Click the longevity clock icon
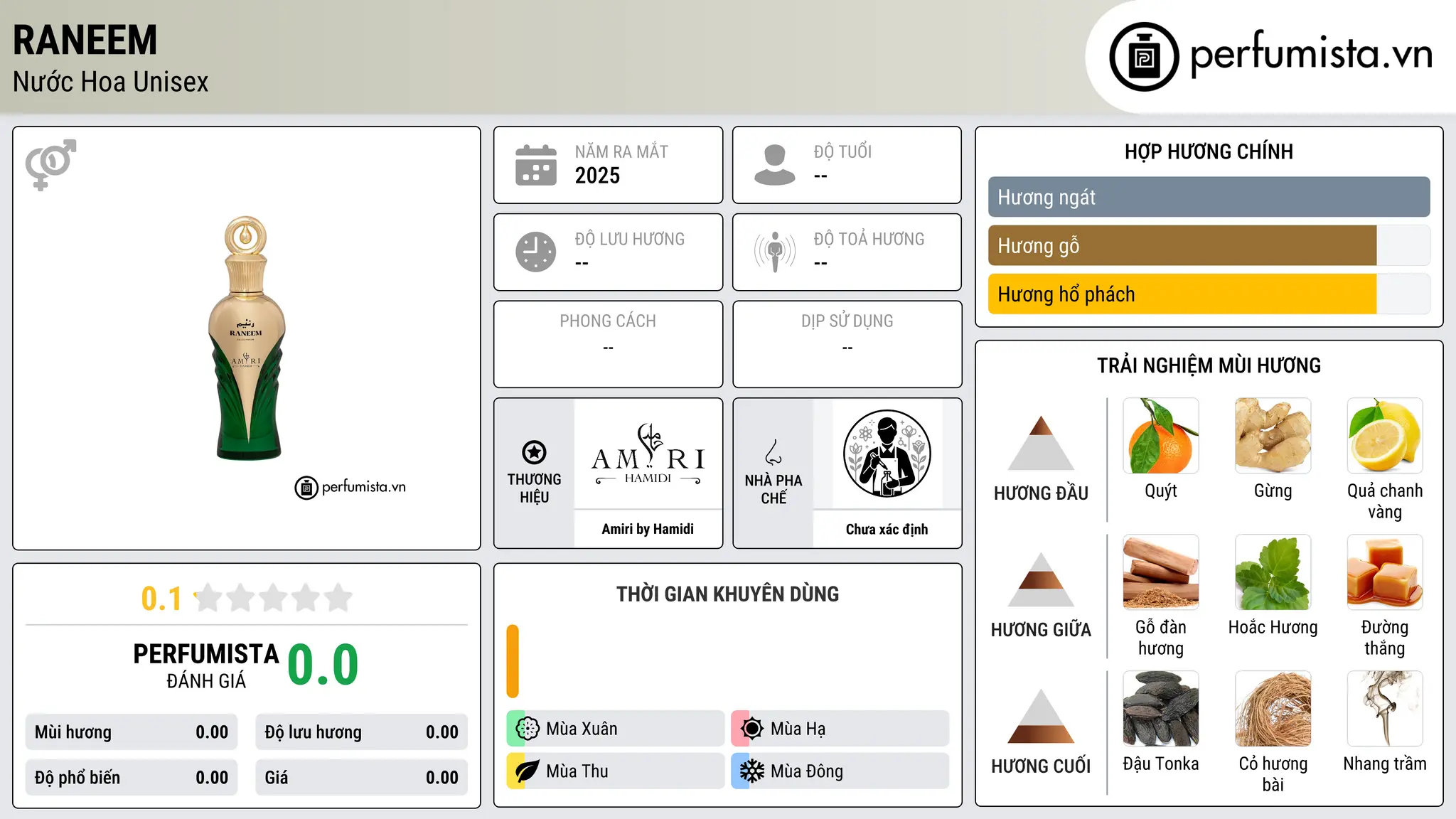The width and height of the screenshot is (1456, 819). tap(536, 252)
